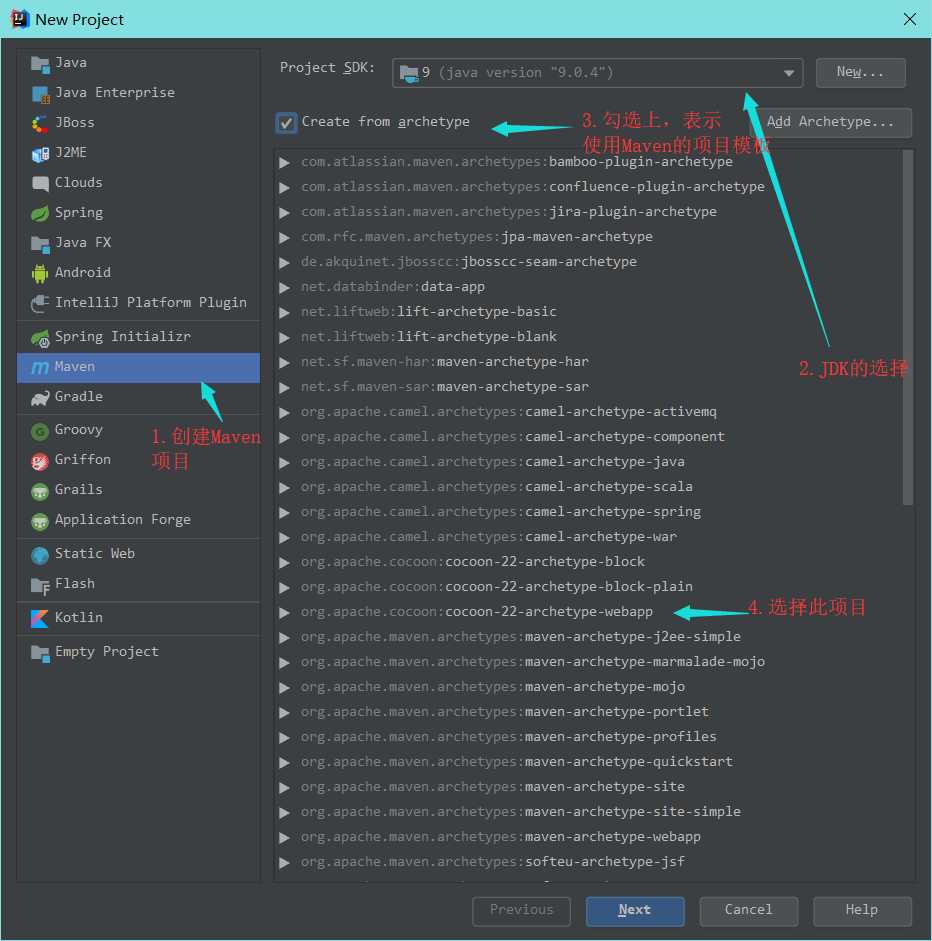Select camel-archetype-scala row

pos(588,487)
